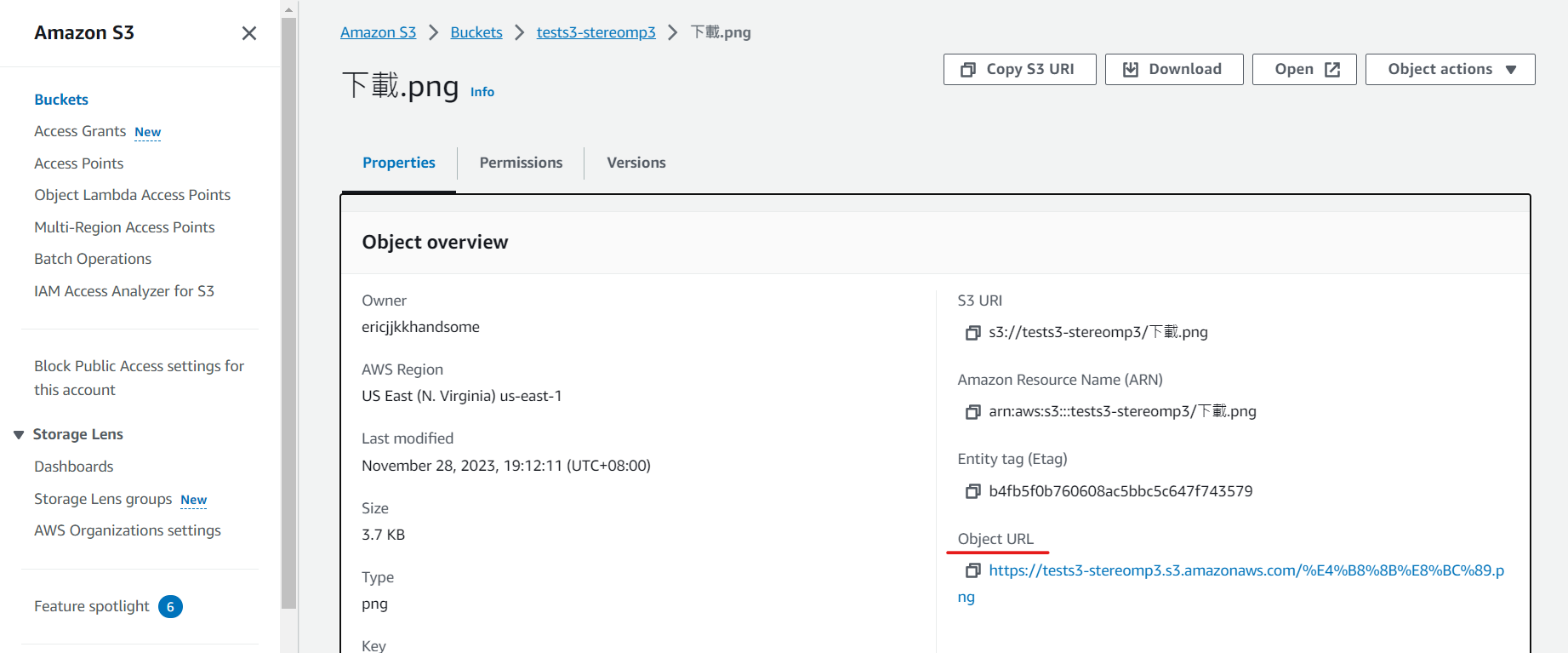Click the scrollbar up arrow in sidebar
The height and width of the screenshot is (653, 1568).
click(x=289, y=10)
